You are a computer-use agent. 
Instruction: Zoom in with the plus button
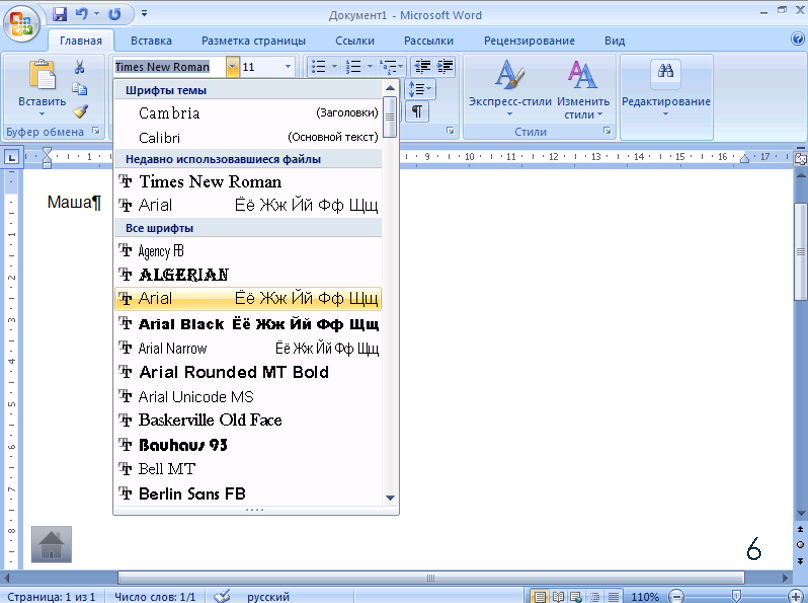point(796,597)
